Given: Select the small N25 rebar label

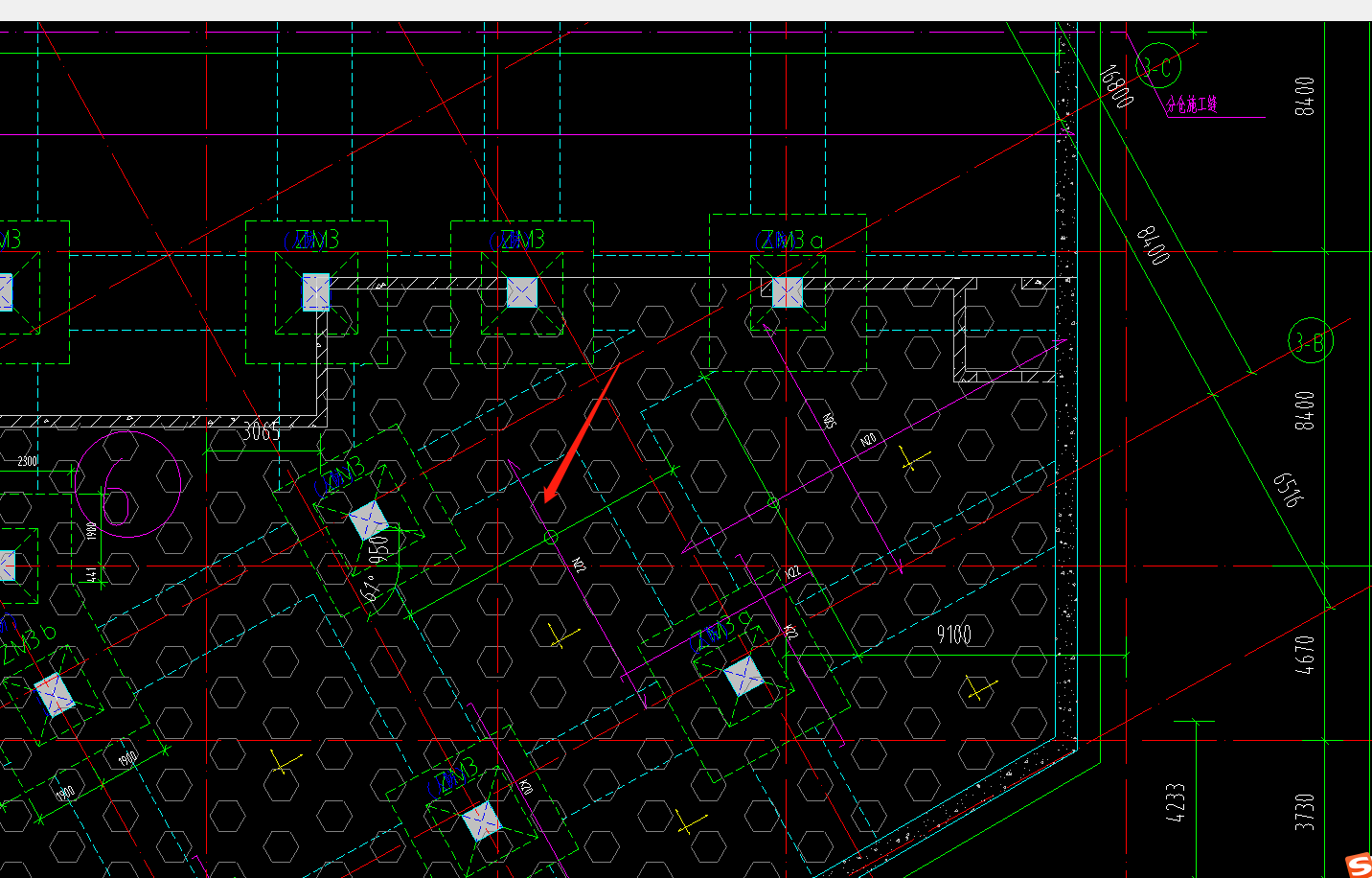Looking at the screenshot, I should [829, 420].
